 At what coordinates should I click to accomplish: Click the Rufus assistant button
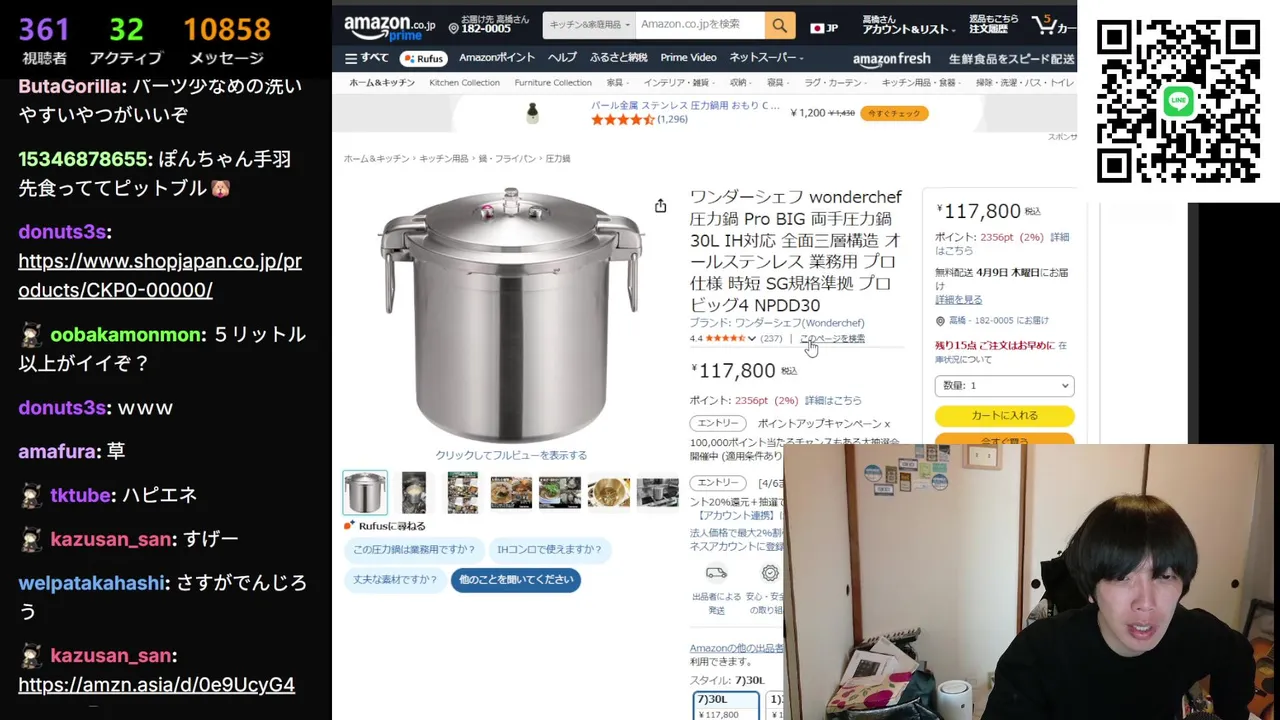423,58
